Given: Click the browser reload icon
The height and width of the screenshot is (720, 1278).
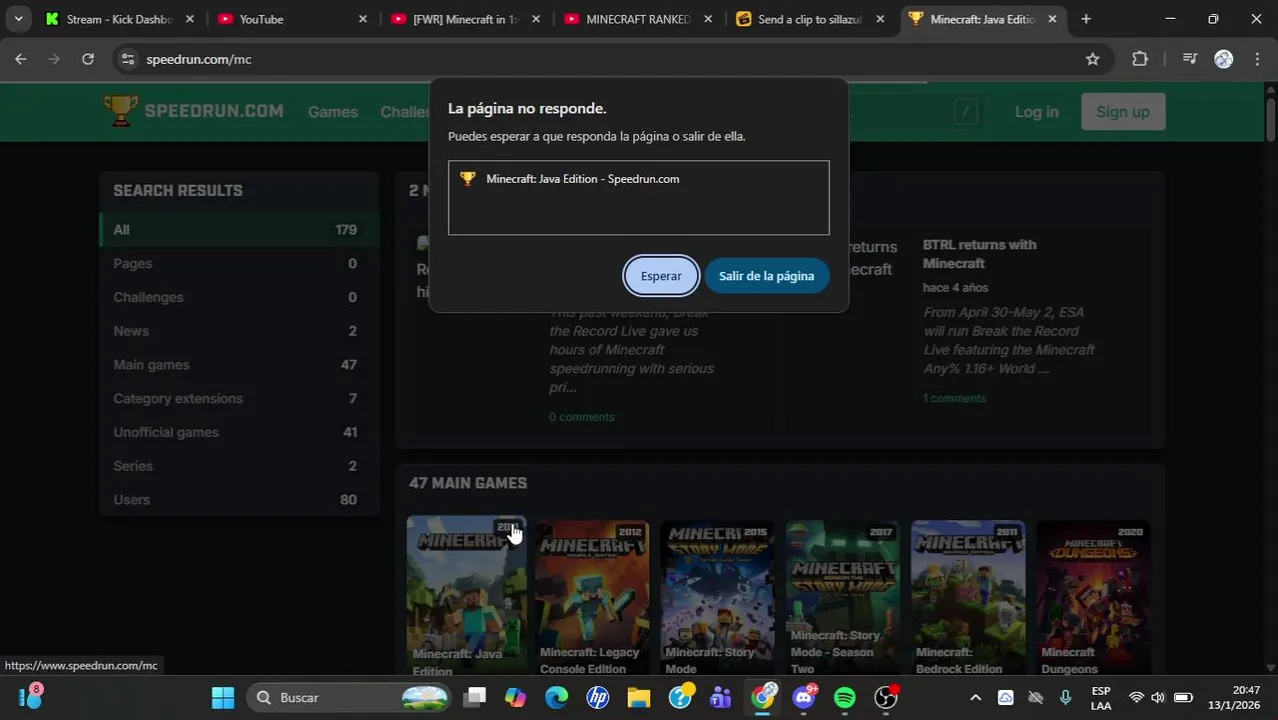Looking at the screenshot, I should 88,59.
